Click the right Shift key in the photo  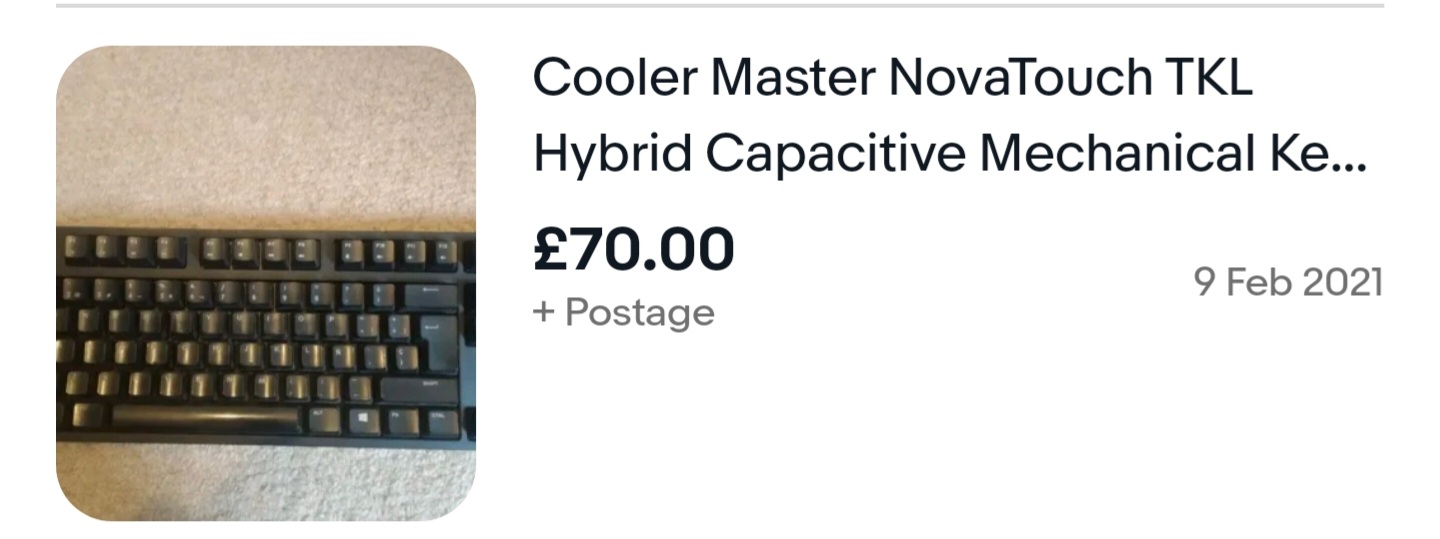point(419,387)
